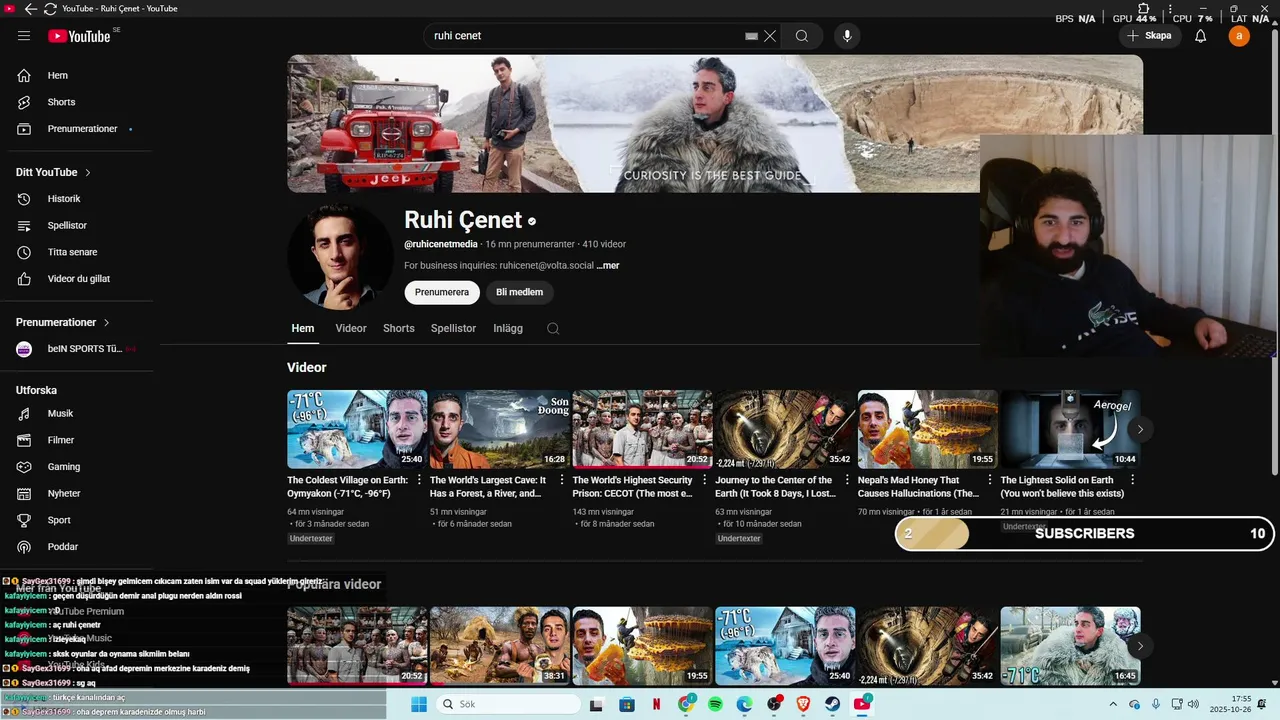Image resolution: width=1280 pixels, height=720 pixels.
Task: Click the Skapa button
Action: [x=1149, y=36]
